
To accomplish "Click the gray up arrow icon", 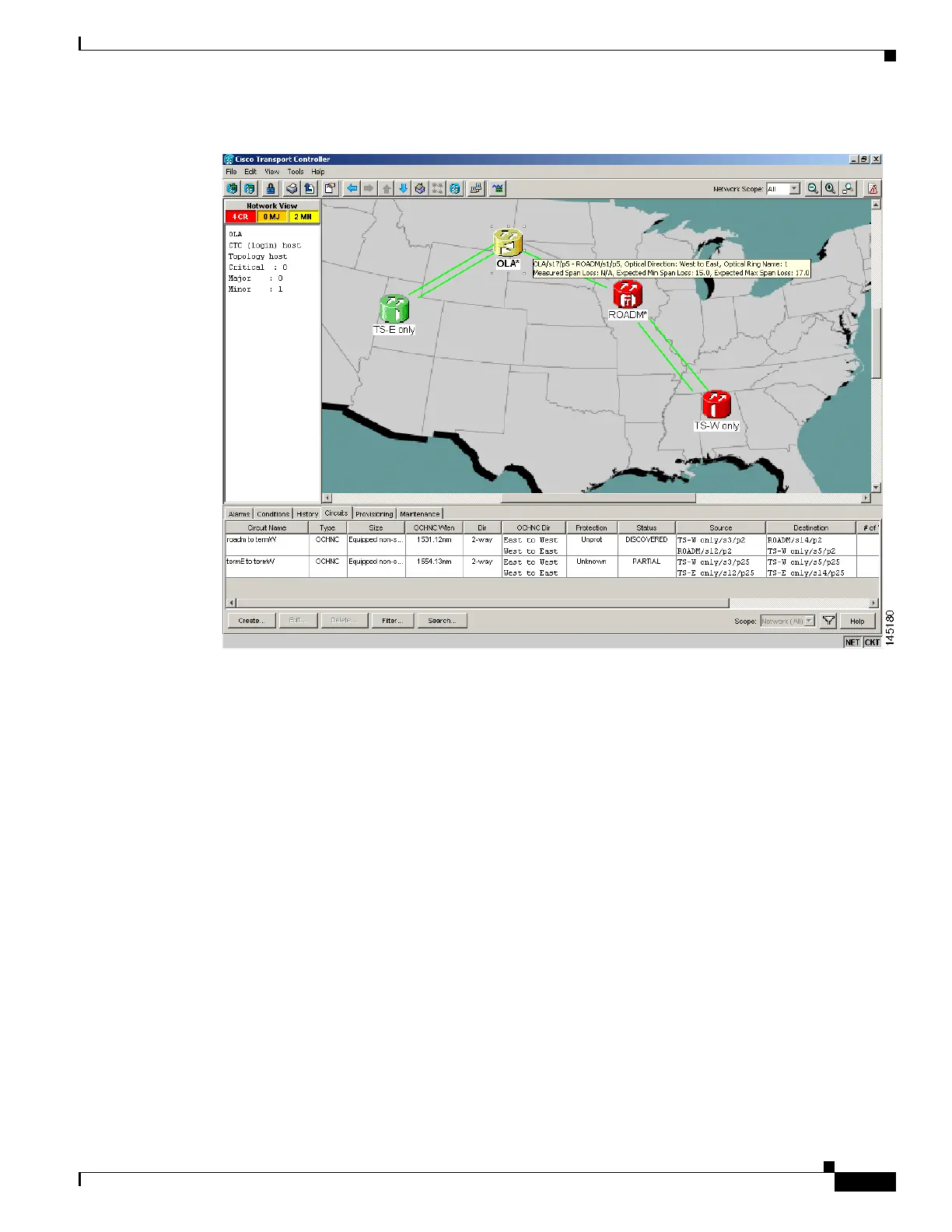I will pyautogui.click(x=387, y=188).
